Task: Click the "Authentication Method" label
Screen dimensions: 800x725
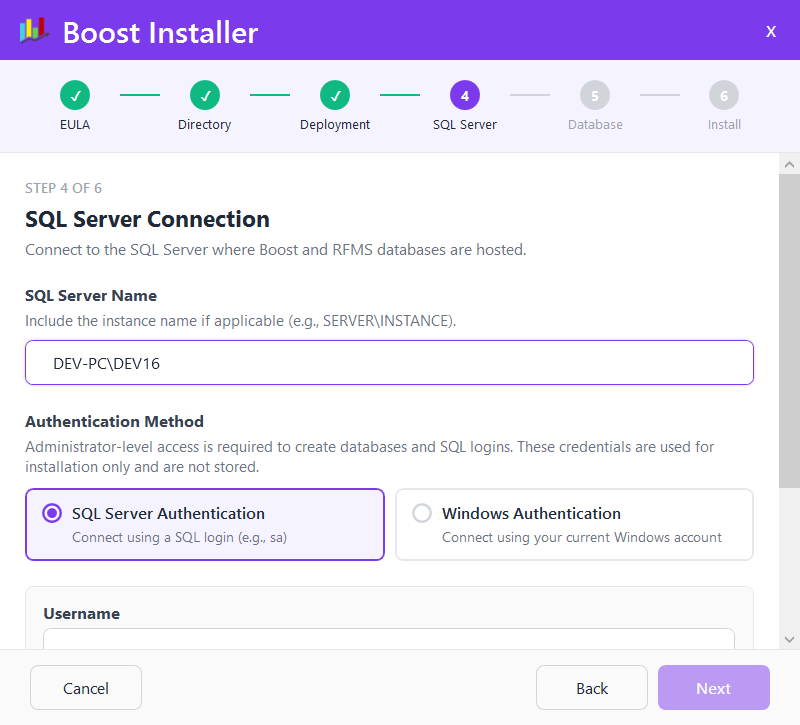Action: coord(114,421)
